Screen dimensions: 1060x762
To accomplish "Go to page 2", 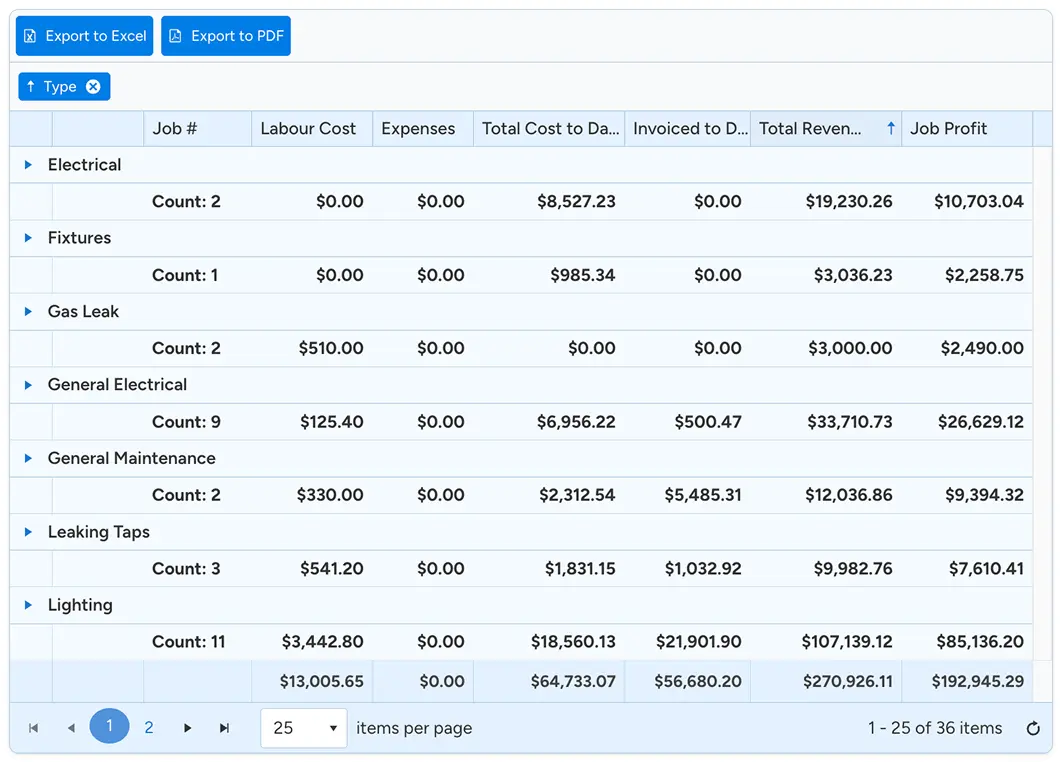I will point(149,728).
